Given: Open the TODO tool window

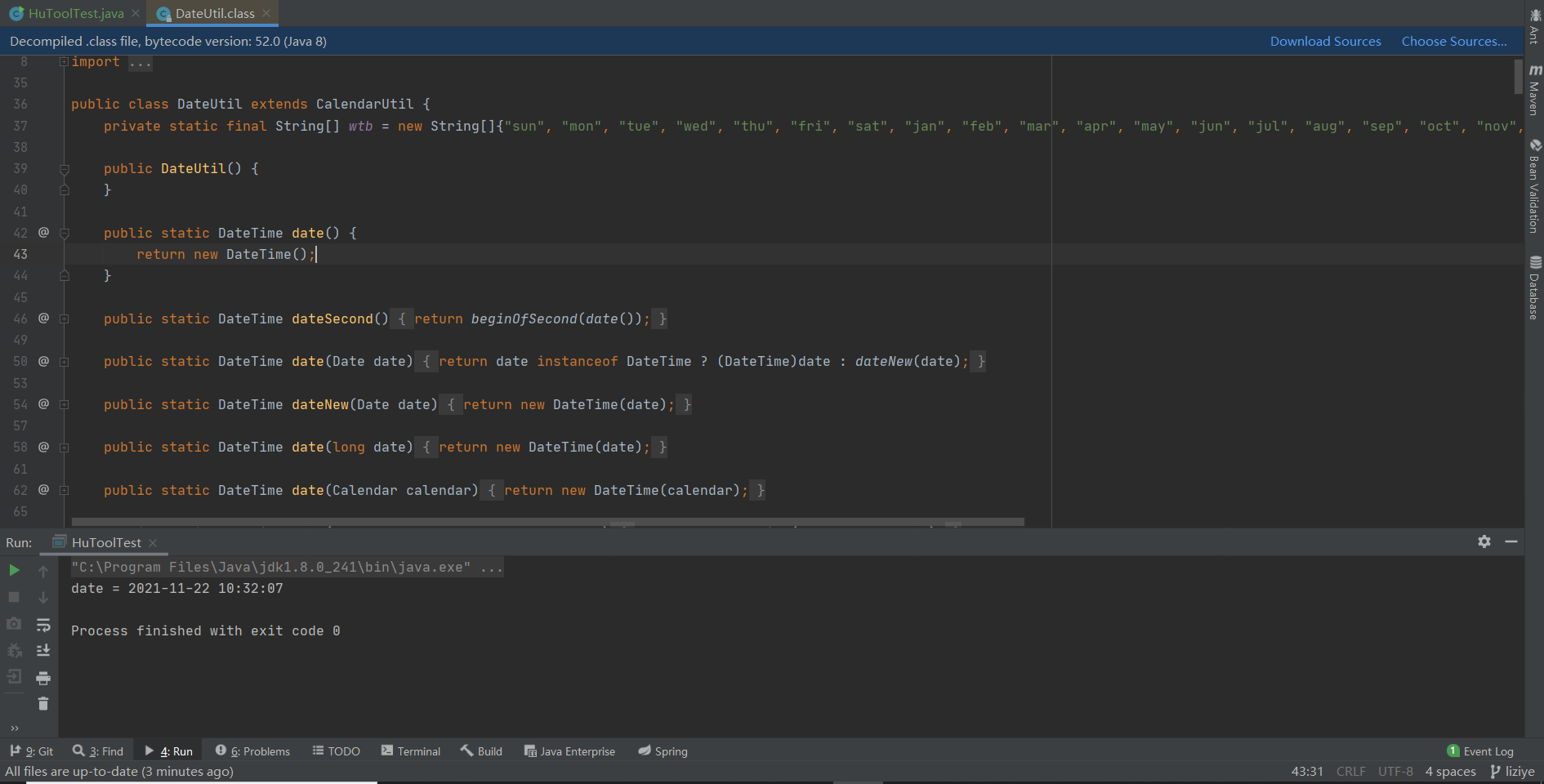Looking at the screenshot, I should tap(336, 751).
